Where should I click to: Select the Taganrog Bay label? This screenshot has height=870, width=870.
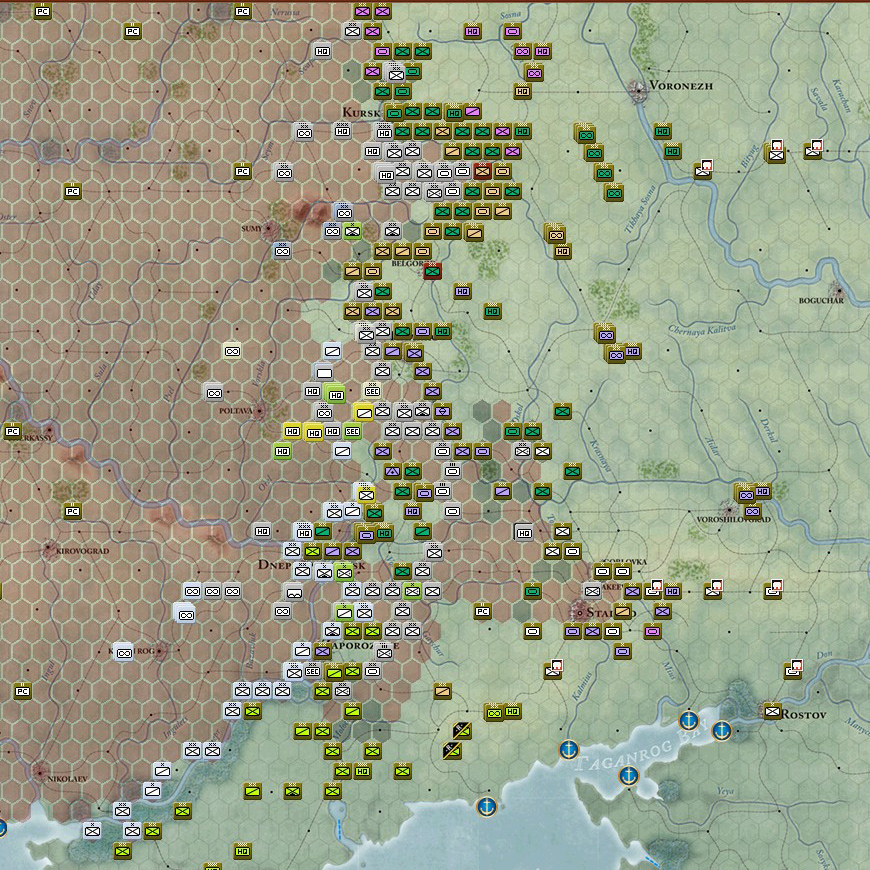643,745
